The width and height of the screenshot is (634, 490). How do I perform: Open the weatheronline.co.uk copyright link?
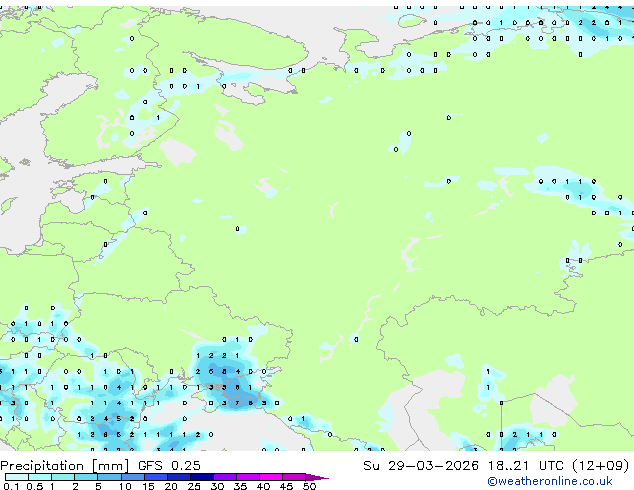[550, 481]
